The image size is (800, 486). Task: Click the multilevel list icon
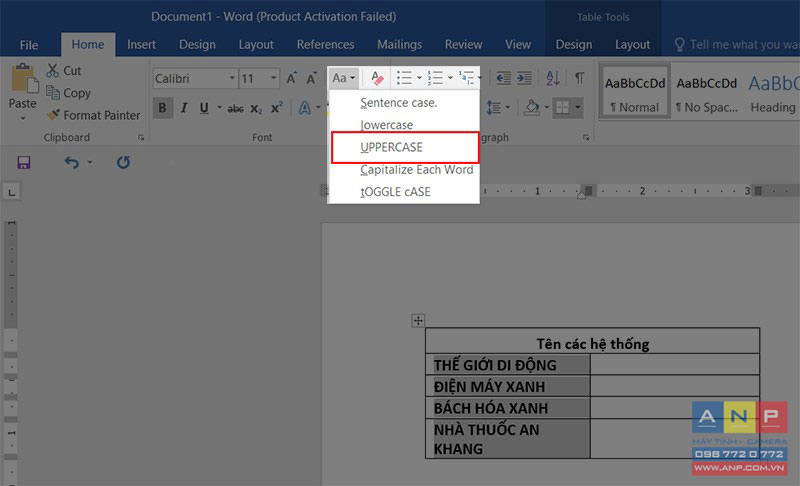tap(466, 78)
